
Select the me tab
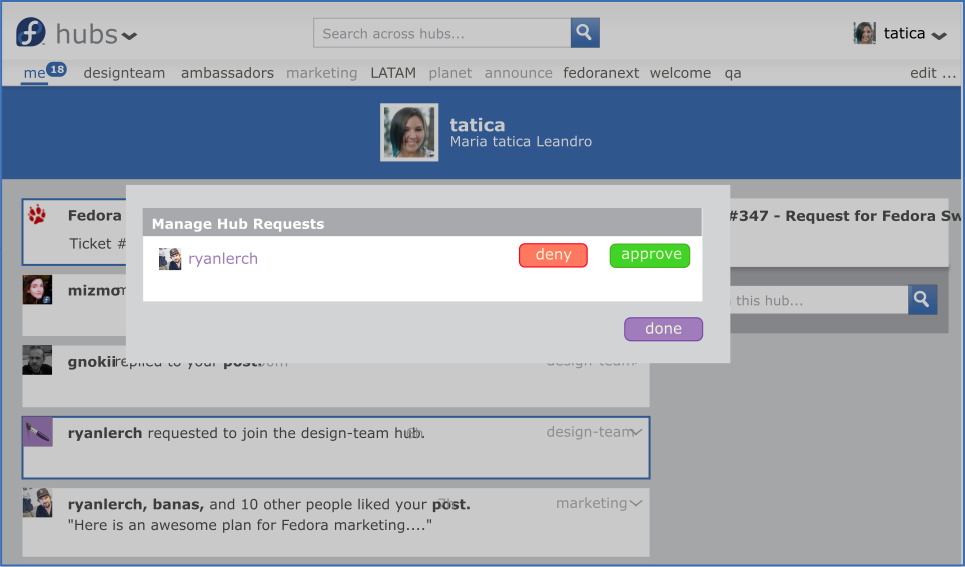34,73
